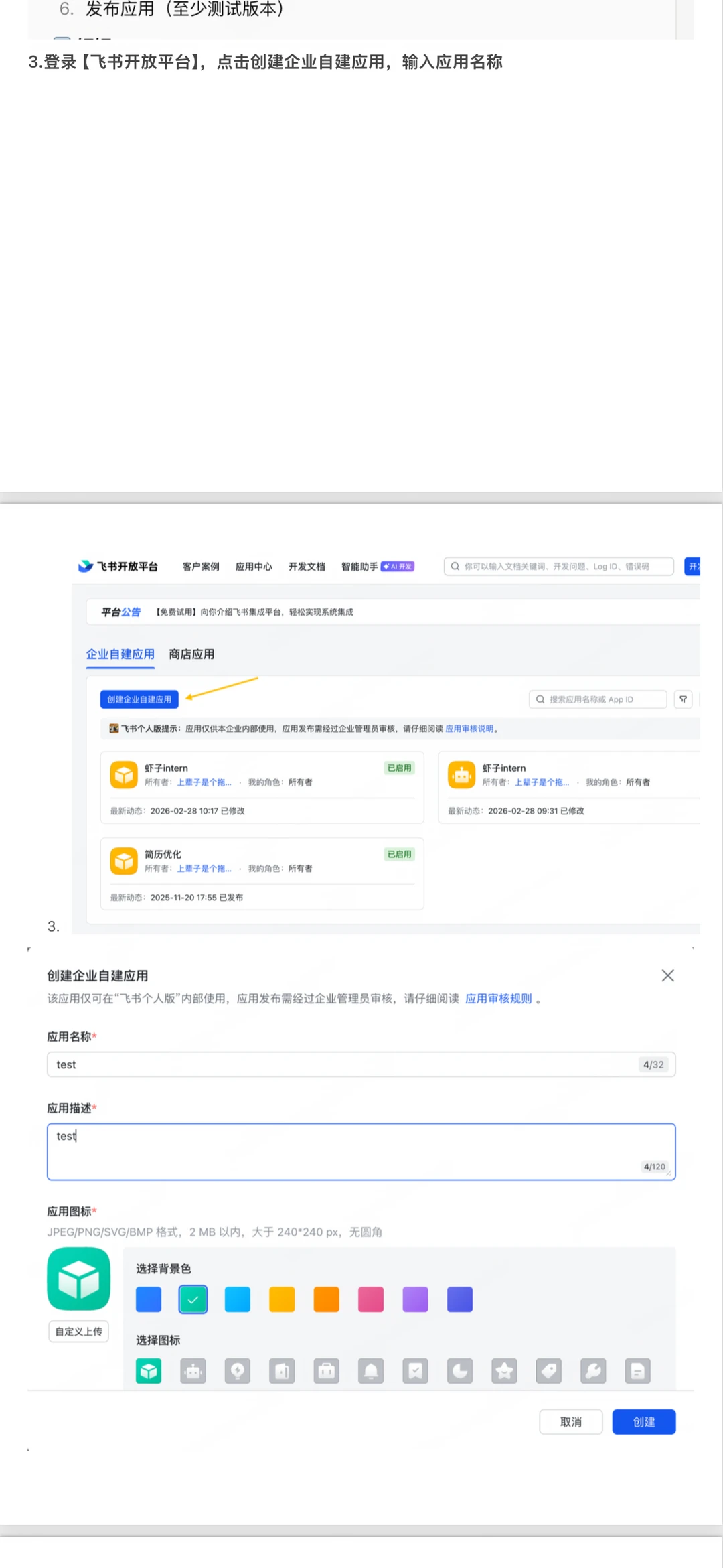Select the yellow background color
This screenshot has height=1568, width=723.
click(282, 1299)
